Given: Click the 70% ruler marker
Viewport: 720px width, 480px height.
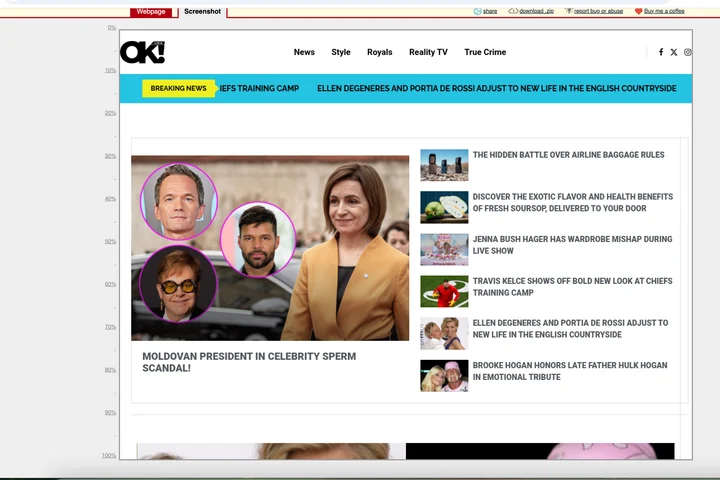Looking at the screenshot, I should pyautogui.click(x=110, y=327).
